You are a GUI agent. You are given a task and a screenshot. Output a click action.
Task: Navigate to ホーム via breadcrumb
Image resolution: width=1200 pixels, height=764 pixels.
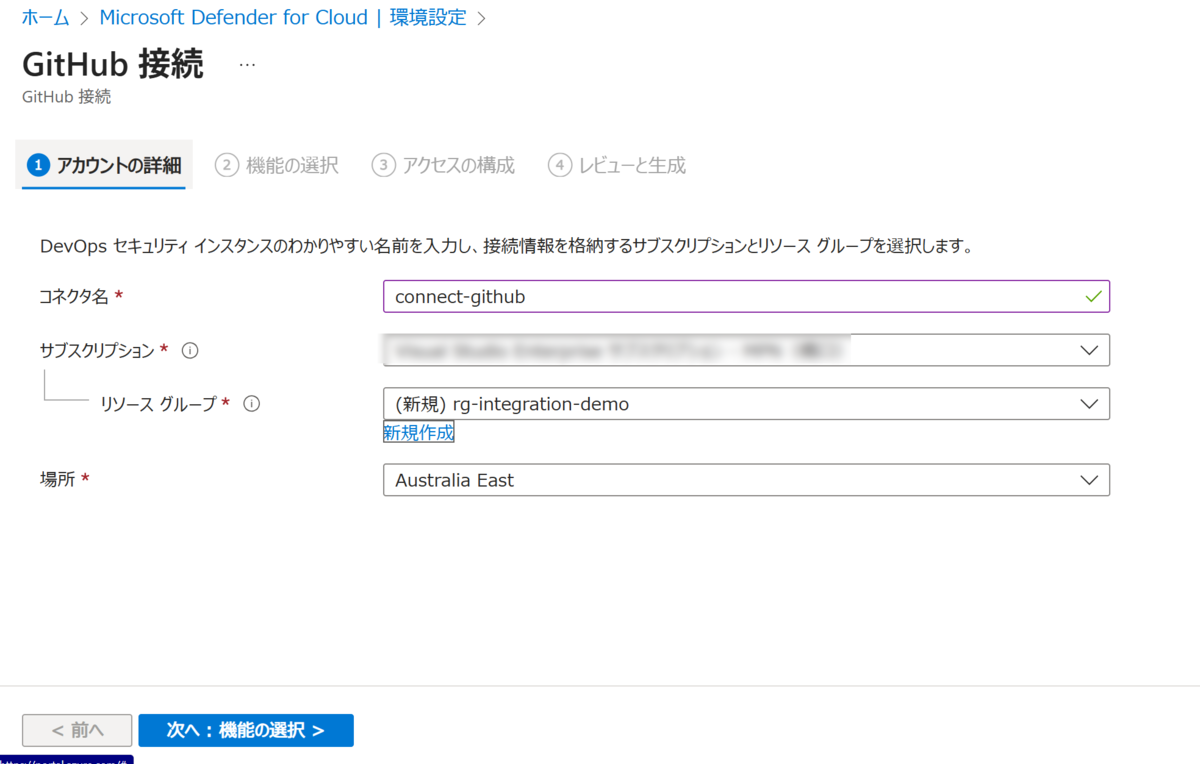tap(44, 17)
